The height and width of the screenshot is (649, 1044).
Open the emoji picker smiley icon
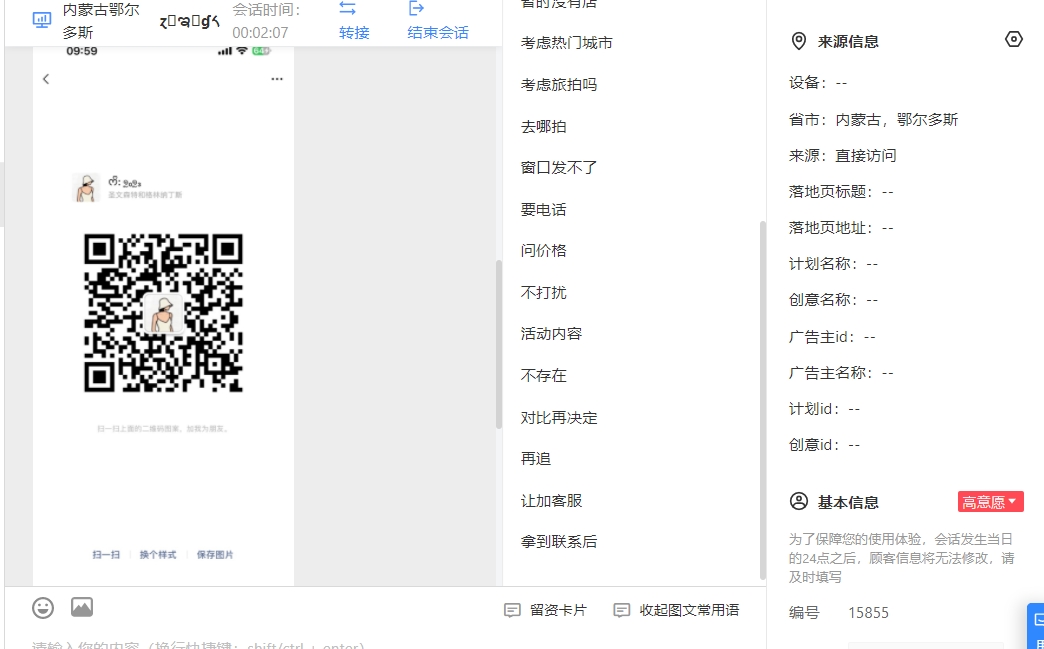tap(43, 608)
